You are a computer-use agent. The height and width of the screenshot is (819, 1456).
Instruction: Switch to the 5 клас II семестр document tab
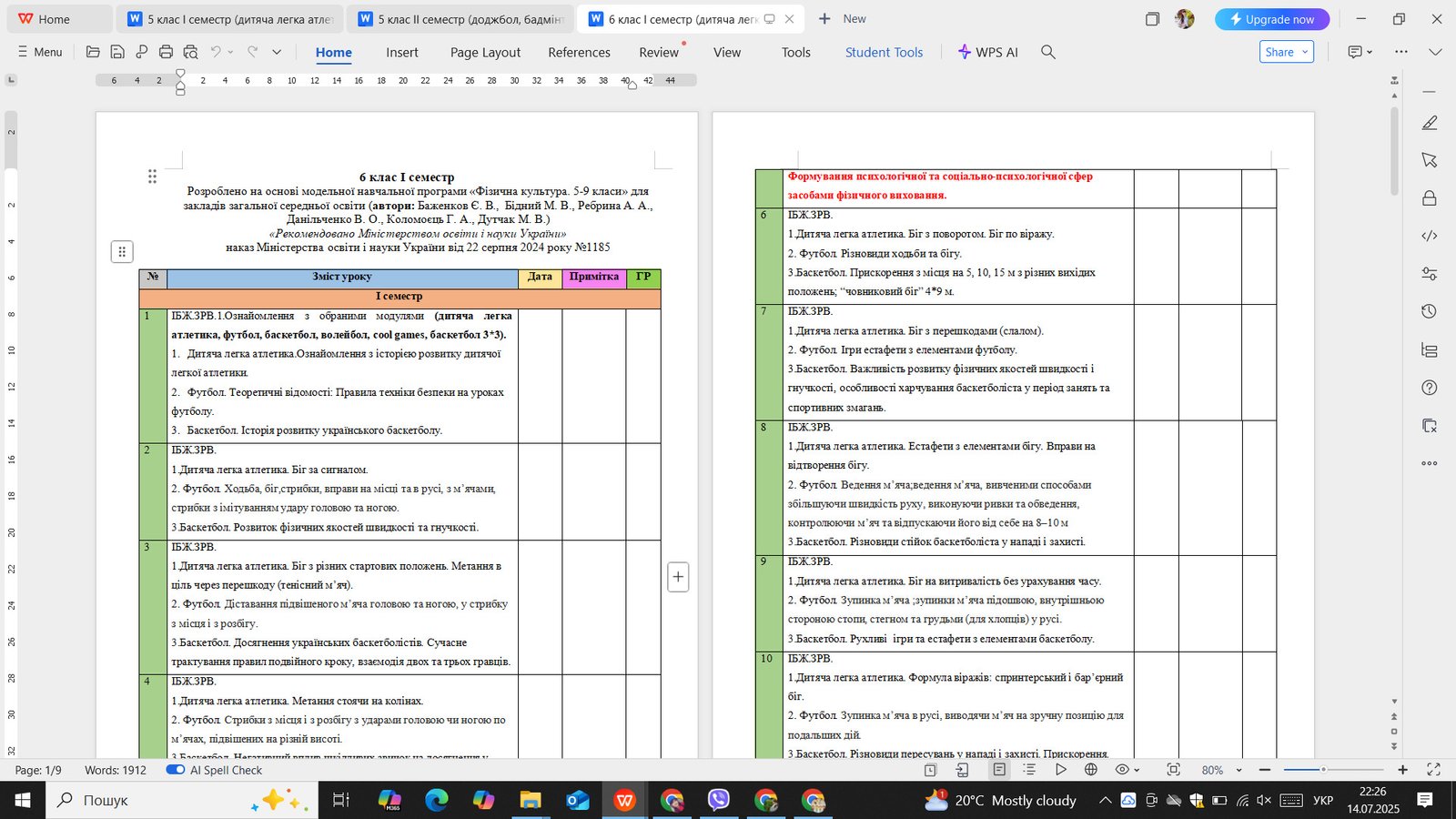point(460,19)
